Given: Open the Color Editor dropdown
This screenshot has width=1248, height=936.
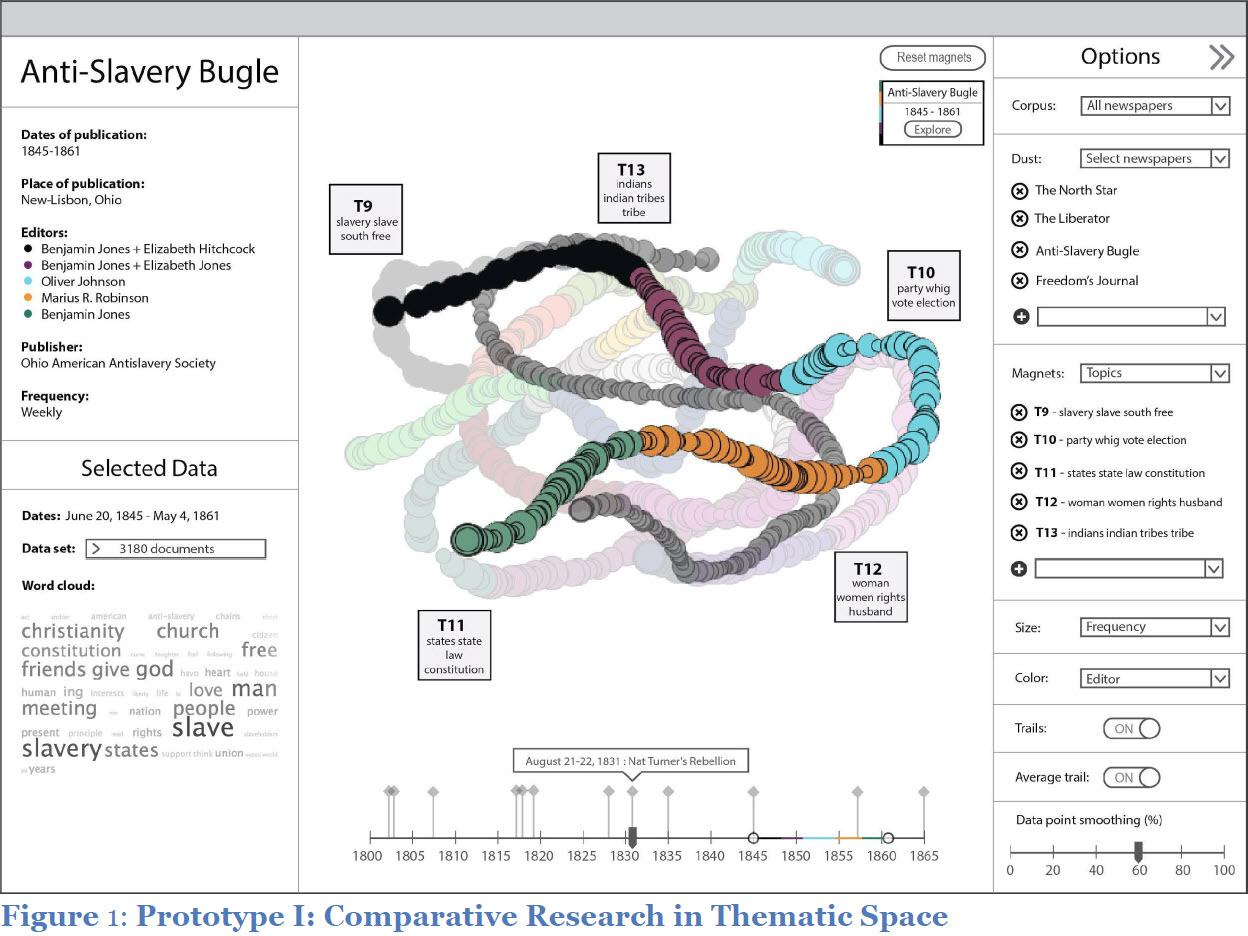Looking at the screenshot, I should 1155,679.
